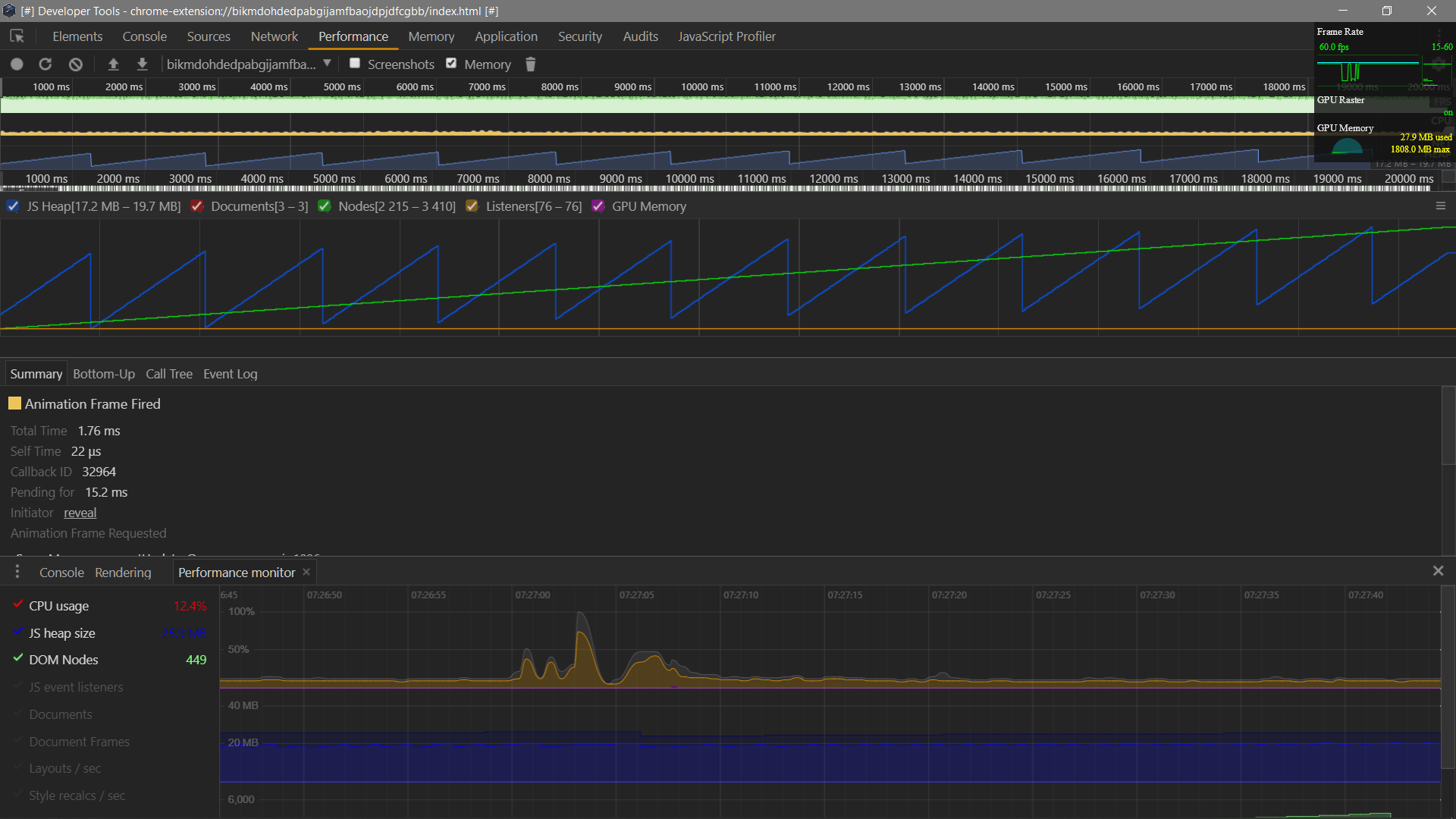
Task: Load a profile with the upload icon
Action: click(x=113, y=64)
